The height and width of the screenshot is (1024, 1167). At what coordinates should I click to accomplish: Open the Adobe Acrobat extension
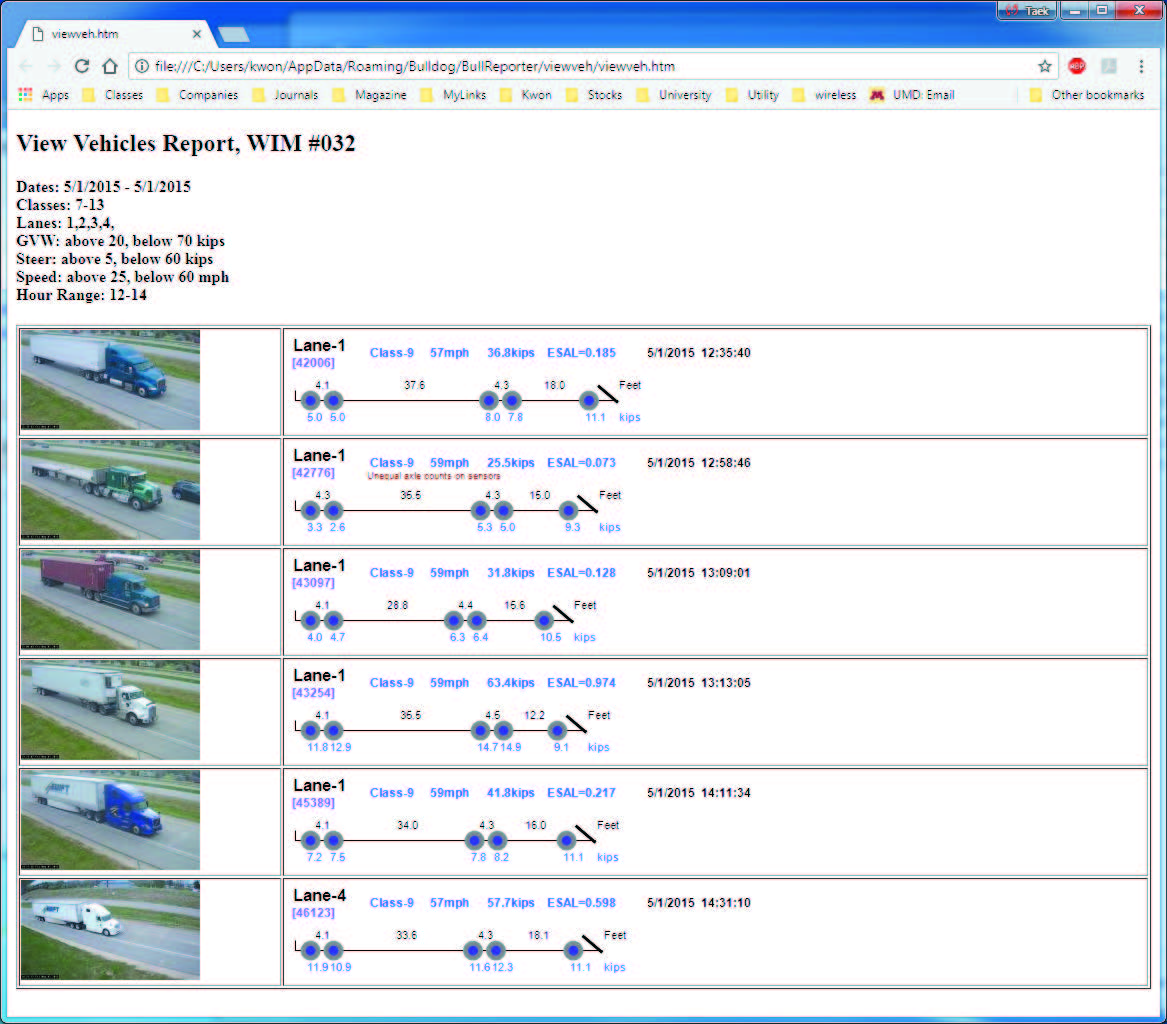click(x=1109, y=66)
